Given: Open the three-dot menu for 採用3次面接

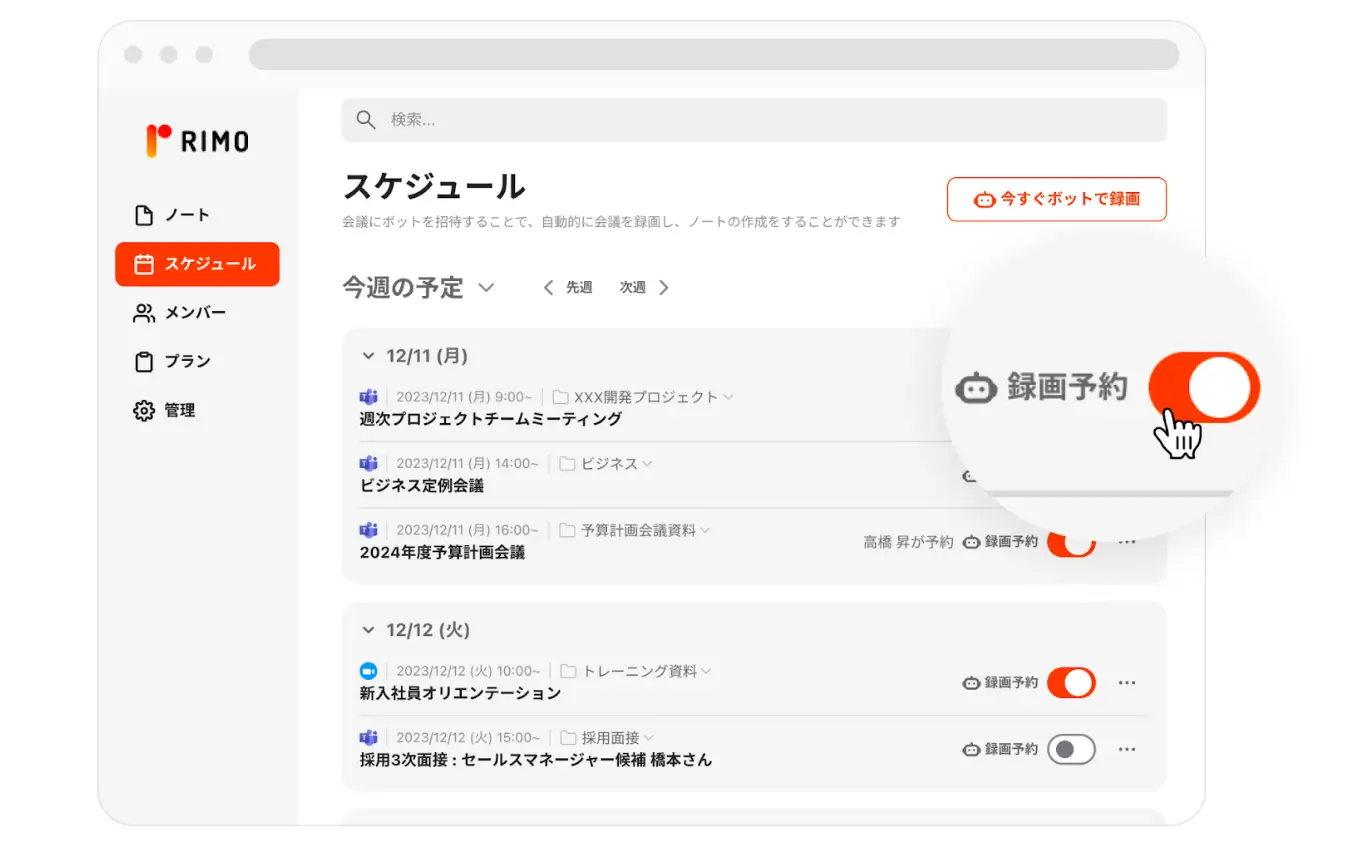Looking at the screenshot, I should click(1127, 749).
